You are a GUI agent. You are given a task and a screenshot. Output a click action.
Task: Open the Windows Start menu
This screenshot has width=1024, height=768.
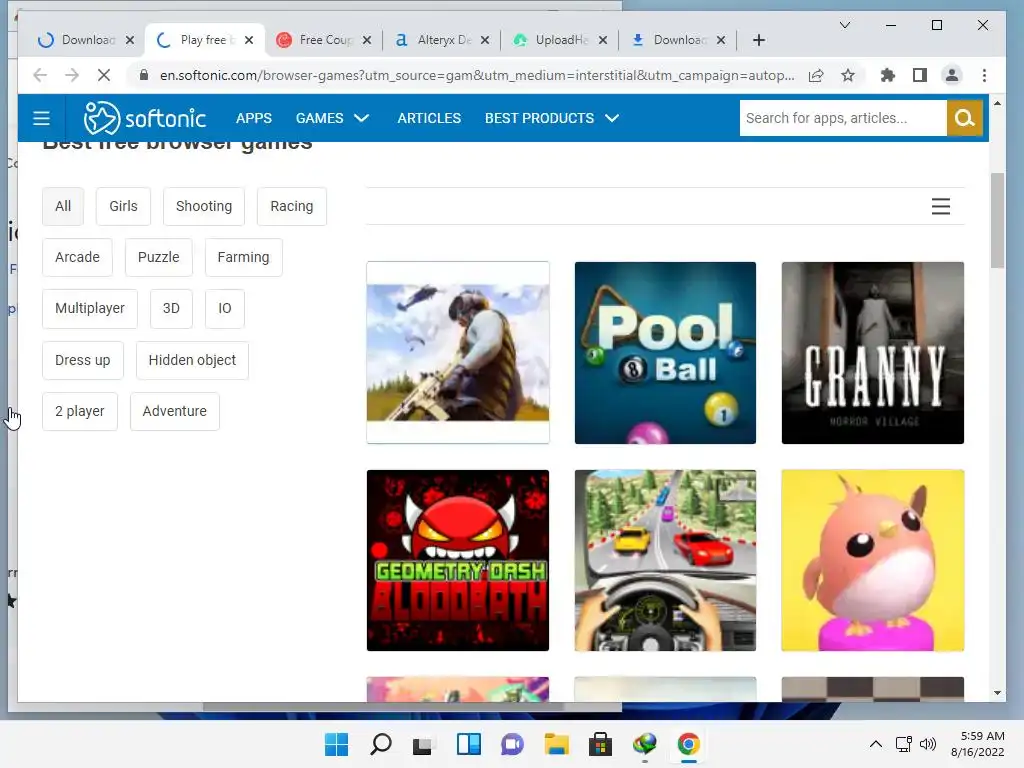click(336, 744)
